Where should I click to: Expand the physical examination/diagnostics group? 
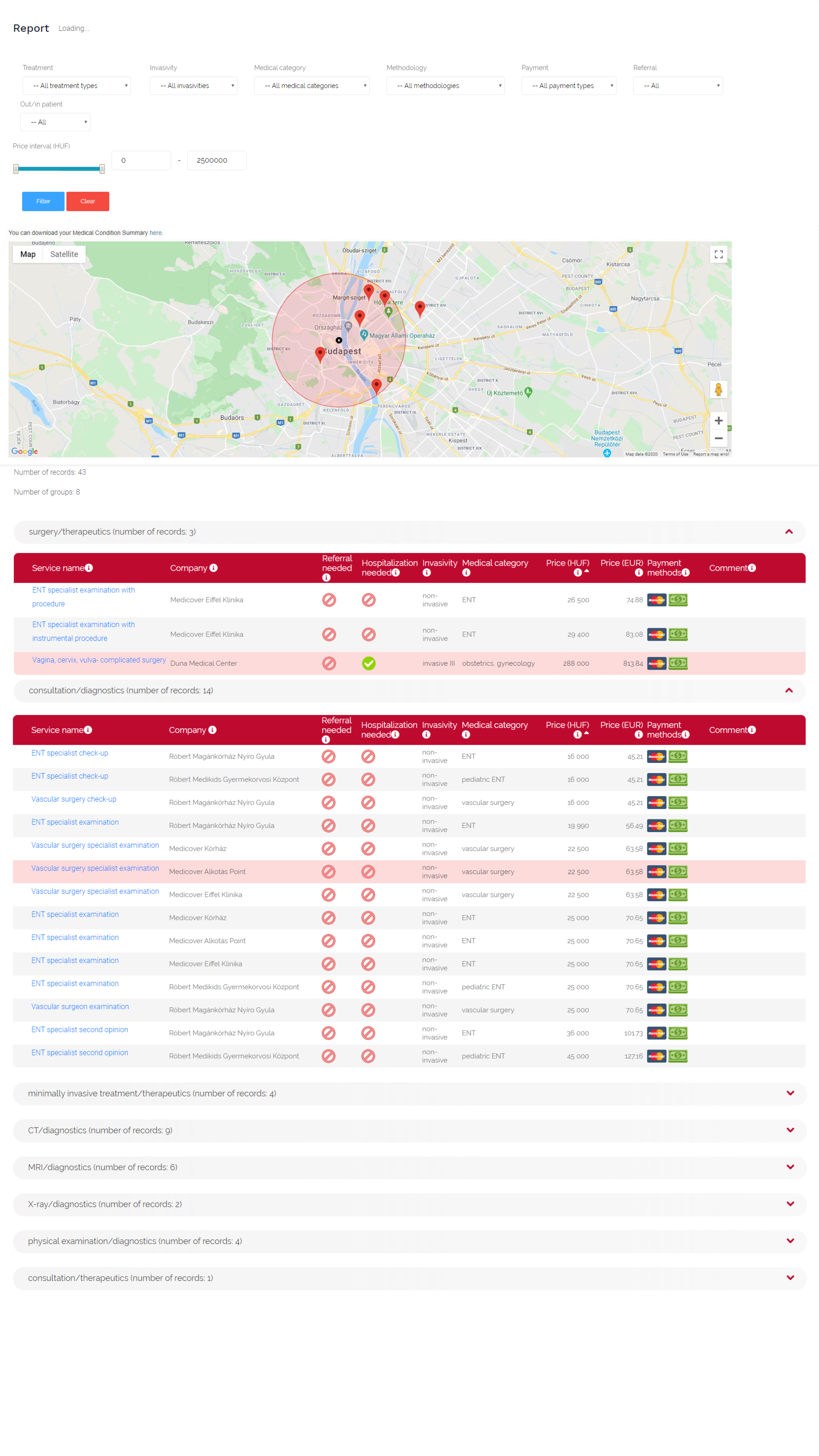tap(790, 1241)
